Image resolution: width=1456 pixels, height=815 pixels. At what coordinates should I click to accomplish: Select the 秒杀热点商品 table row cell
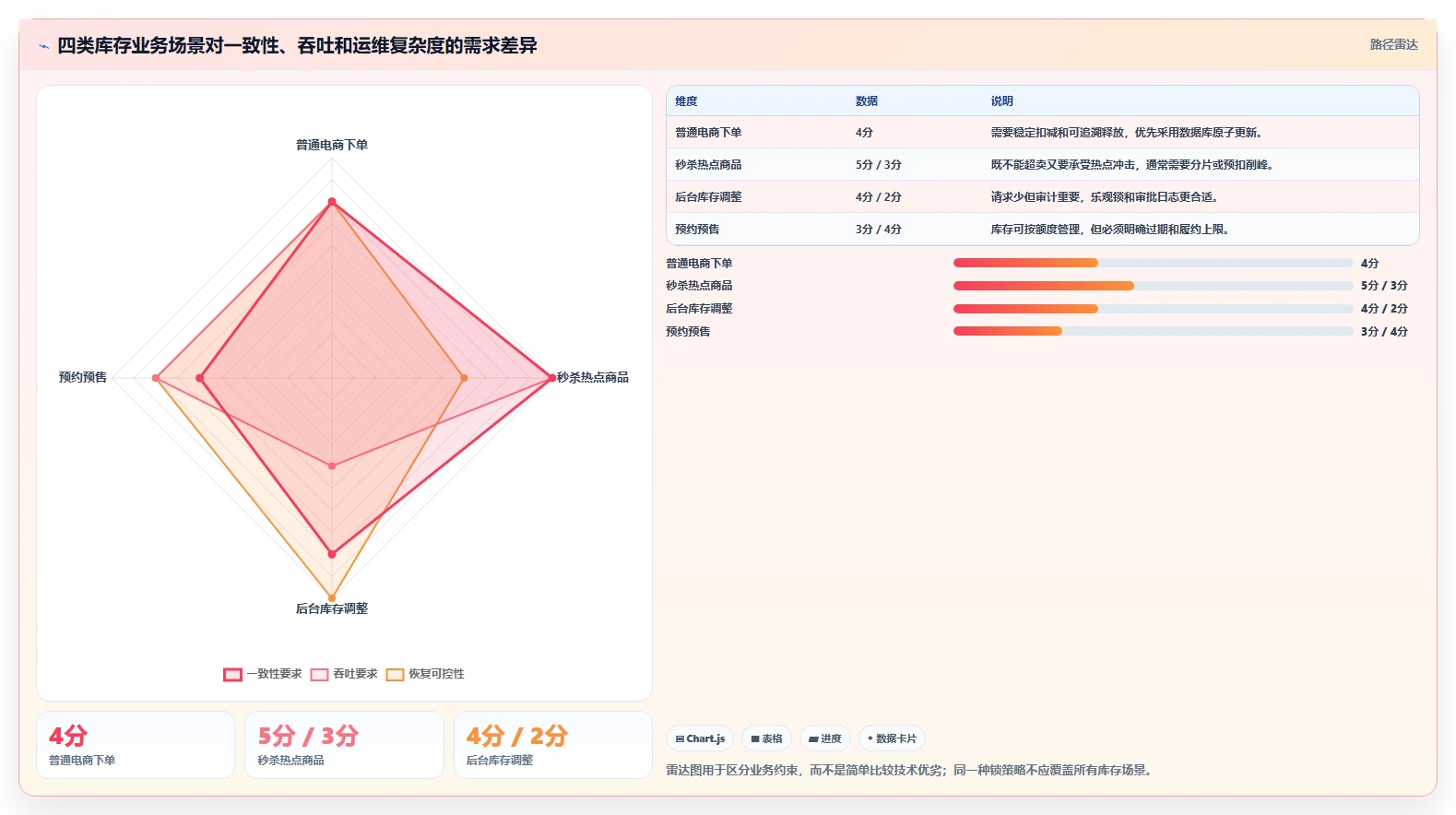click(x=708, y=165)
